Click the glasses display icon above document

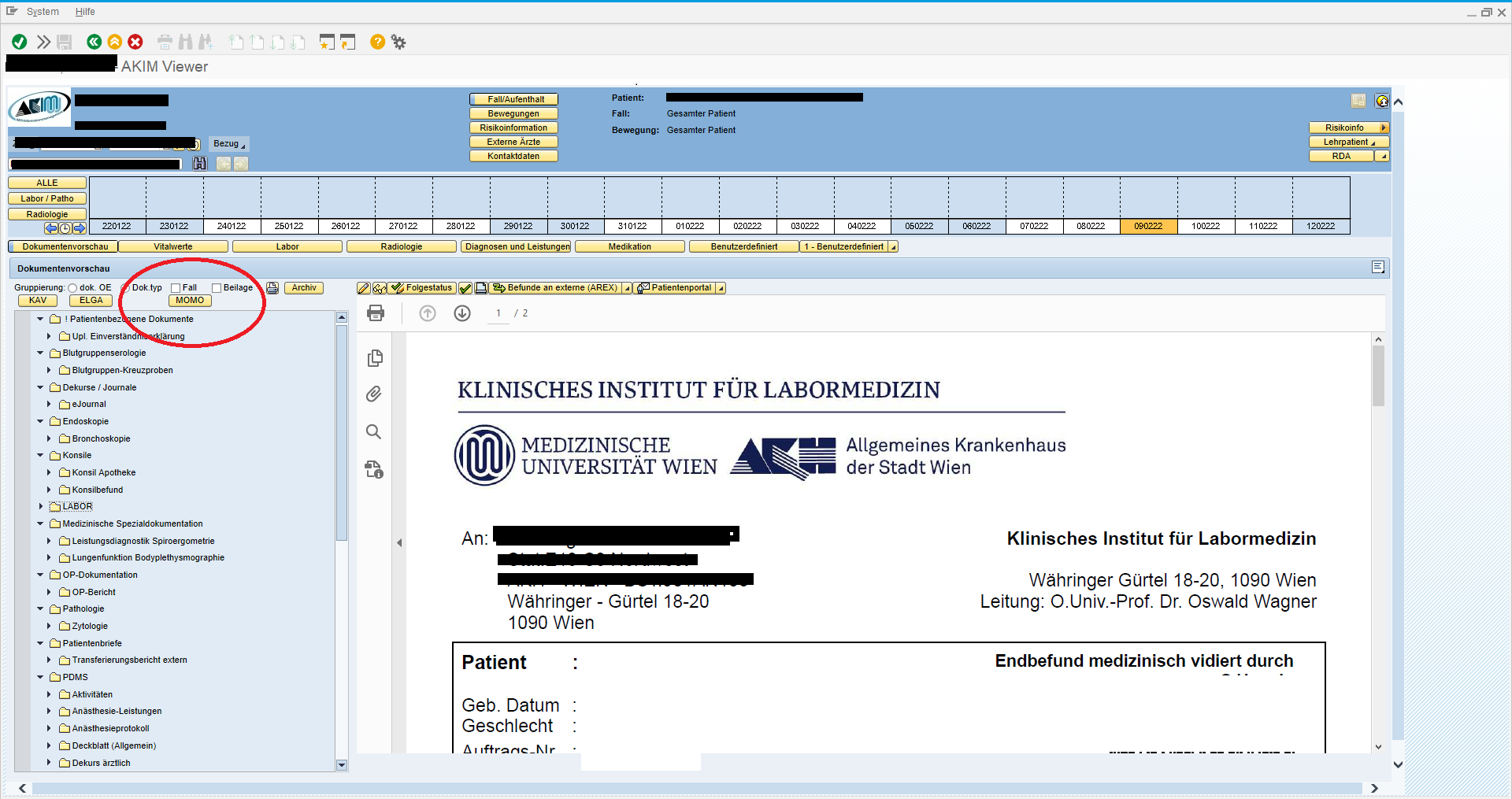(380, 288)
